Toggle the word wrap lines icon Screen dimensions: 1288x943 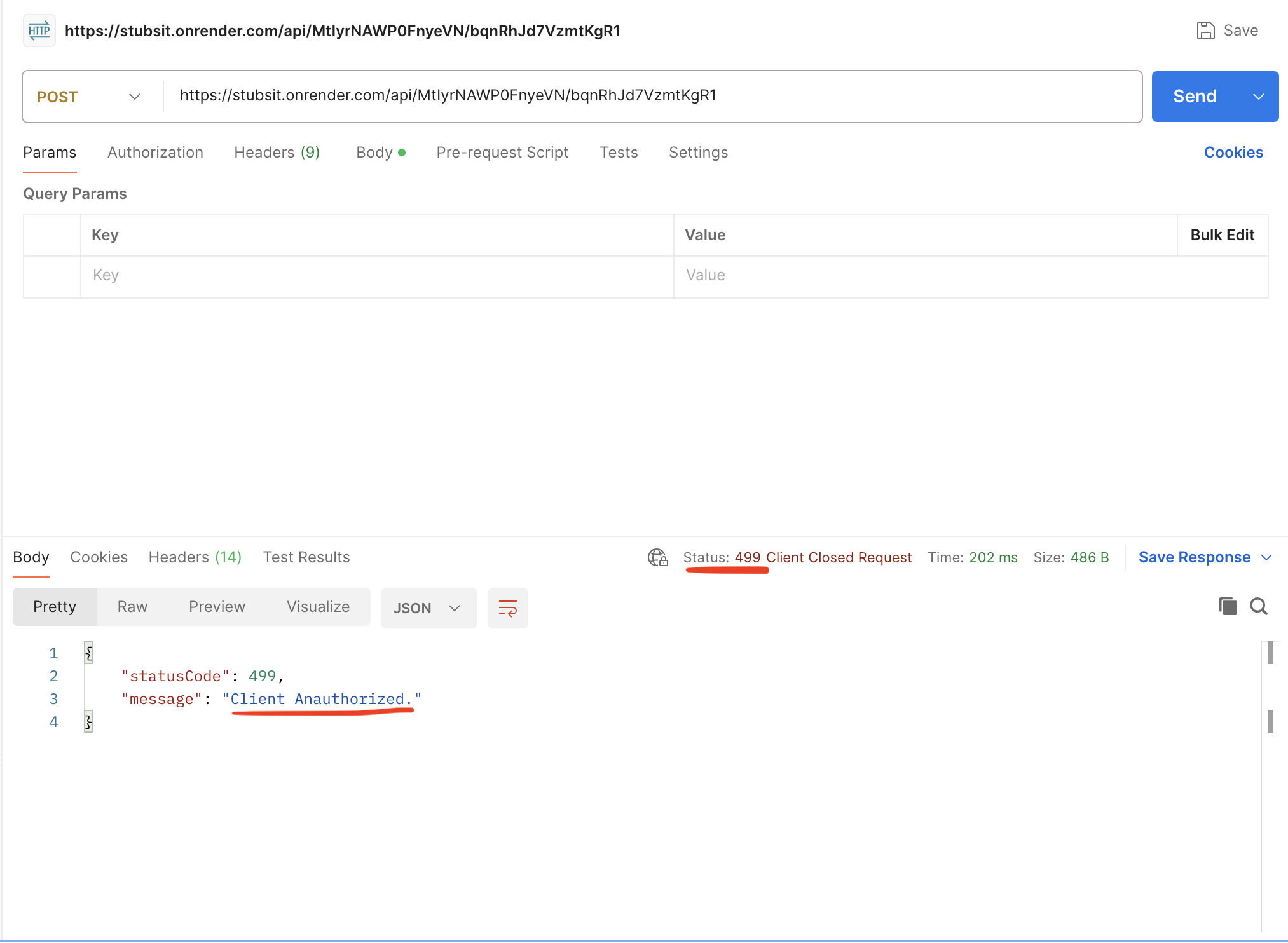(x=507, y=608)
